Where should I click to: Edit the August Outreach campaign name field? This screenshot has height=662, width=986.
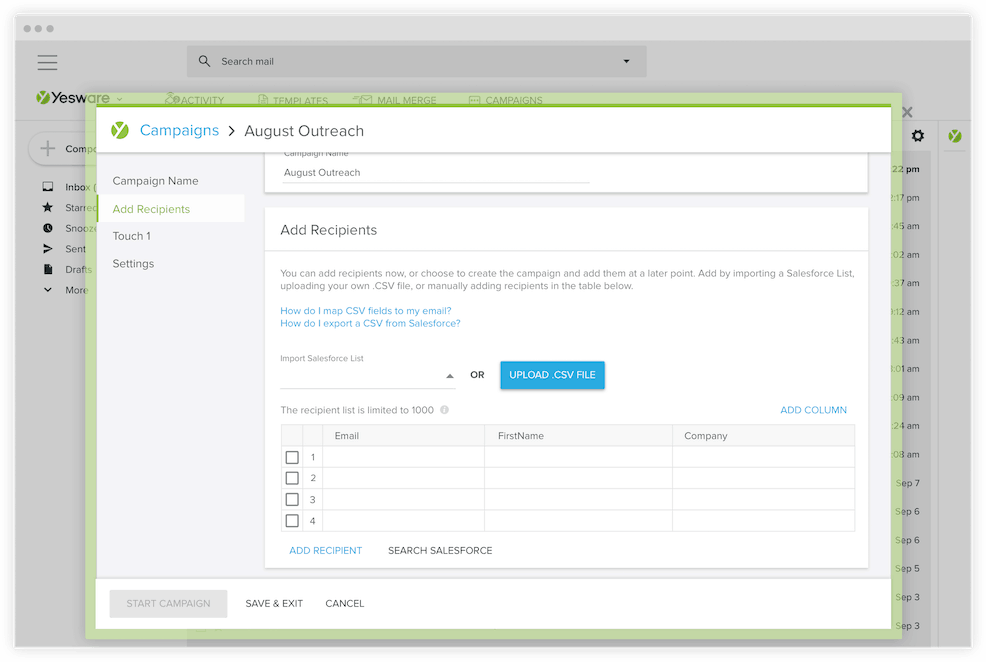tap(435, 172)
